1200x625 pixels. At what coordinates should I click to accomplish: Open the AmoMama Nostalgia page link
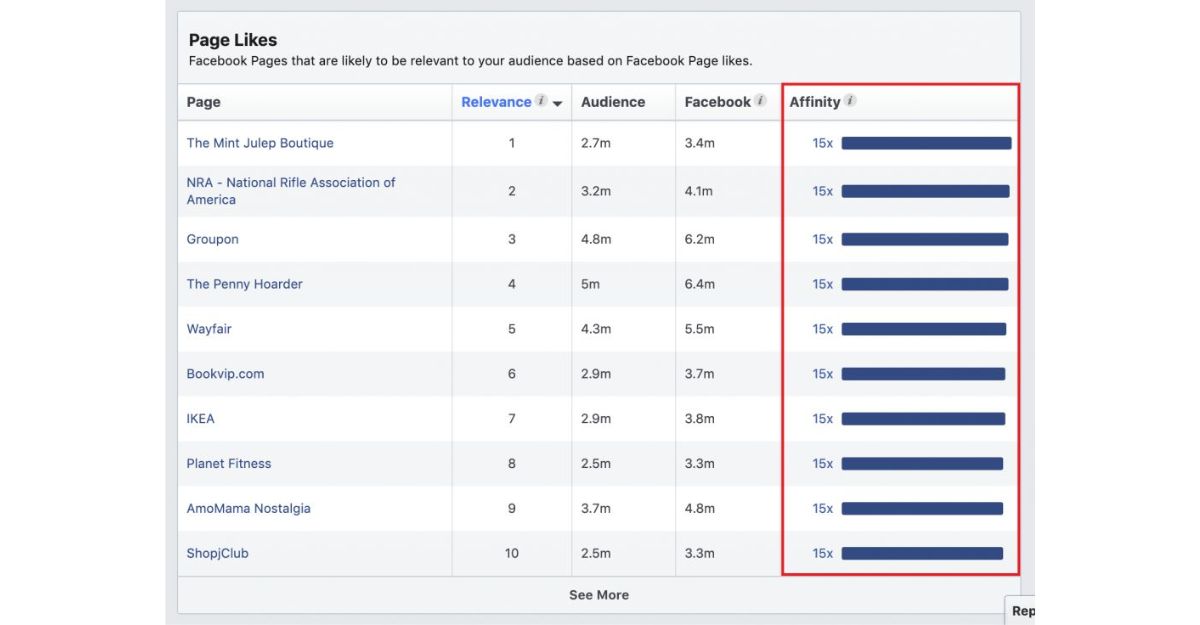(x=248, y=509)
